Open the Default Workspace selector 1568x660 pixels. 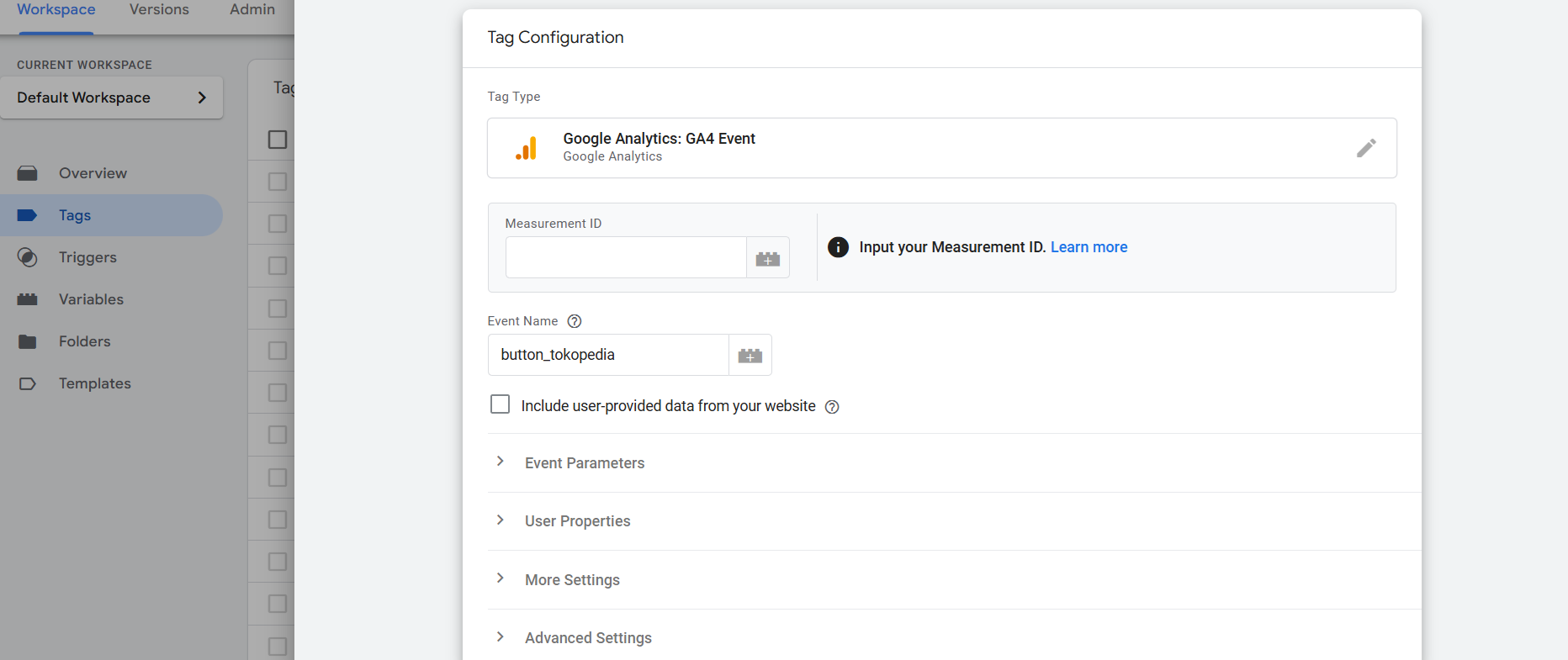pos(111,98)
